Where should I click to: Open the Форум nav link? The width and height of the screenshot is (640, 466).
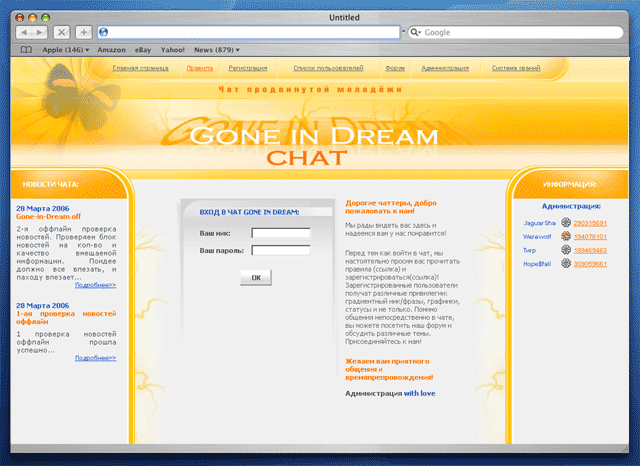click(x=395, y=68)
